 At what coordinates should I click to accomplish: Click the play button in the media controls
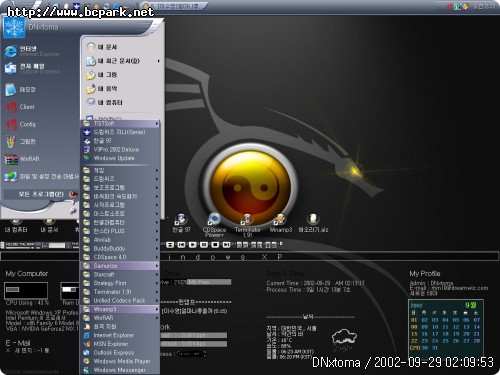(x=192, y=245)
